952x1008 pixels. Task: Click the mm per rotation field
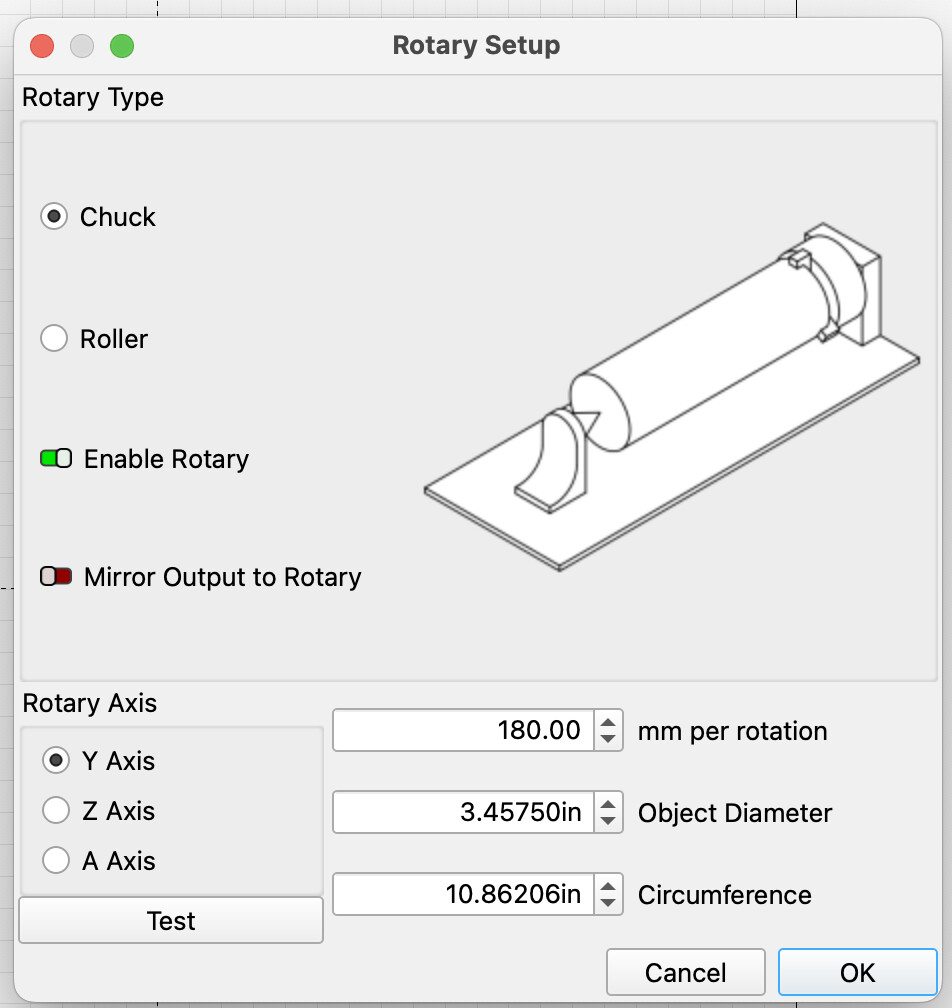point(464,731)
